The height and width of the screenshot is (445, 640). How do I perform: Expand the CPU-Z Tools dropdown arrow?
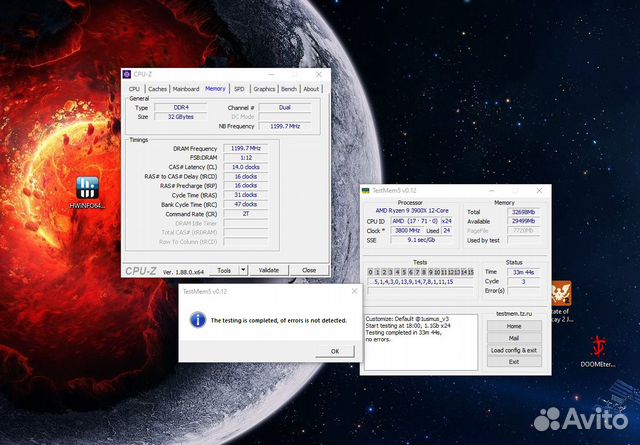click(x=243, y=270)
